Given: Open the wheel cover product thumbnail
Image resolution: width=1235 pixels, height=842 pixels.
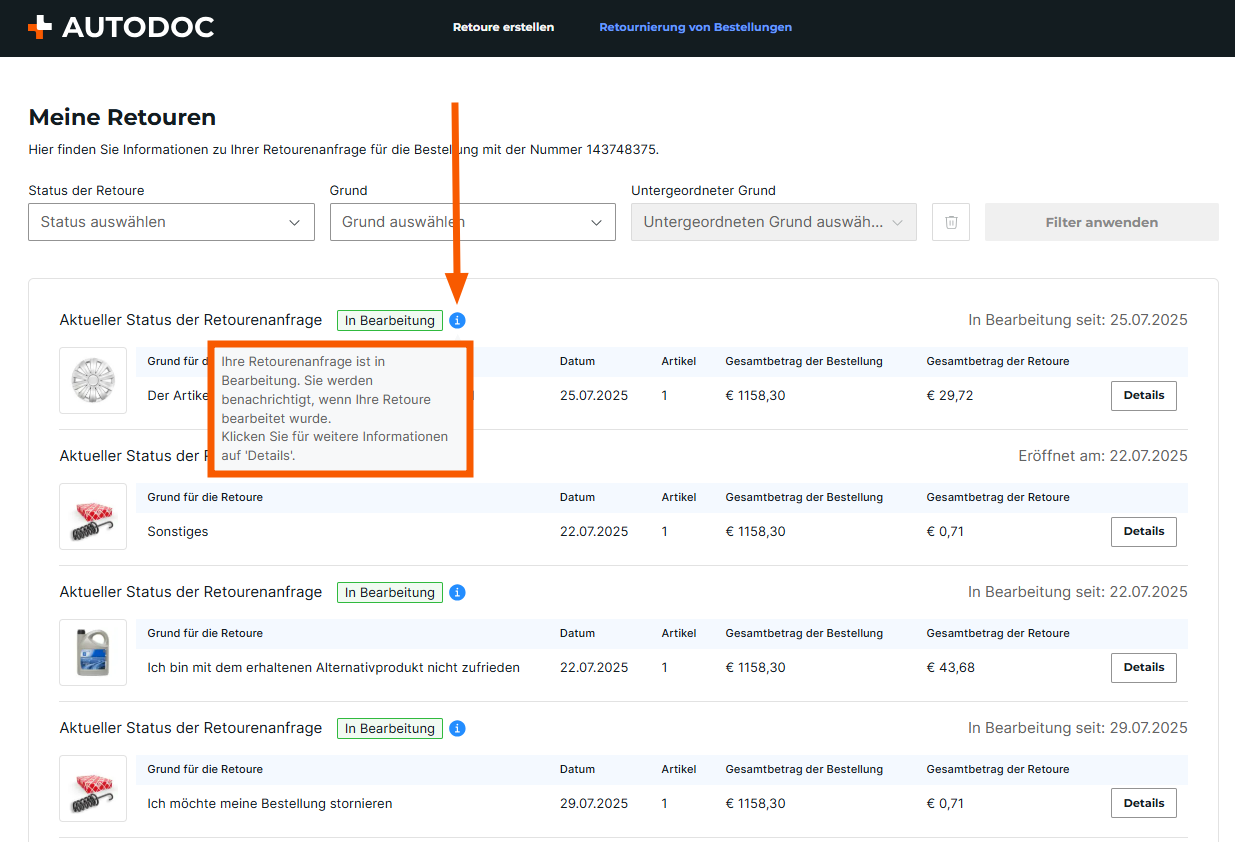Looking at the screenshot, I should [x=93, y=380].
